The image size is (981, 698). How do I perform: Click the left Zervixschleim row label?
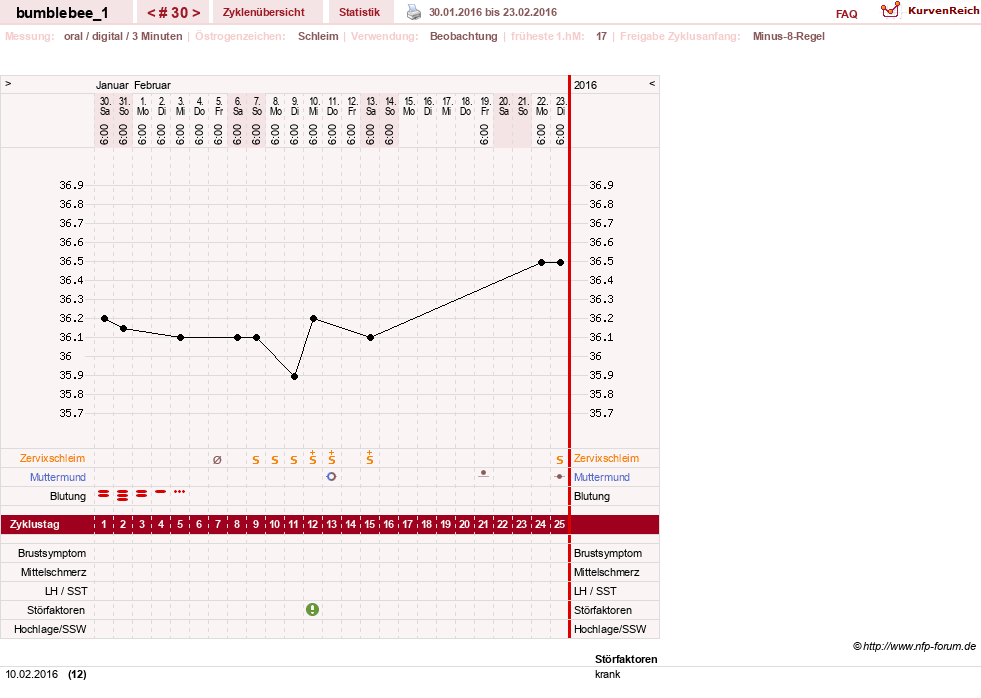[53, 458]
